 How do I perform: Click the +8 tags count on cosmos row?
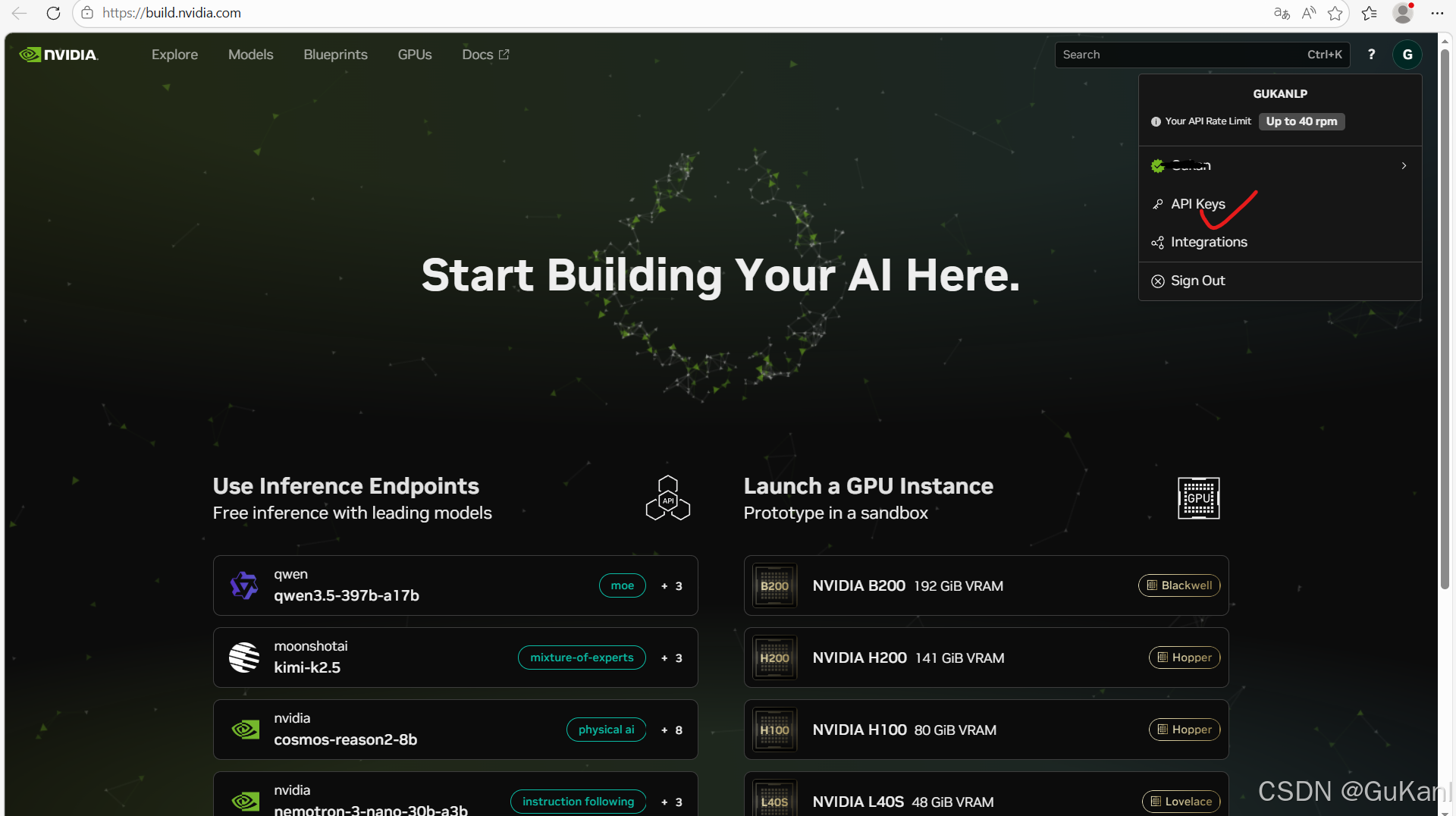[x=672, y=730]
